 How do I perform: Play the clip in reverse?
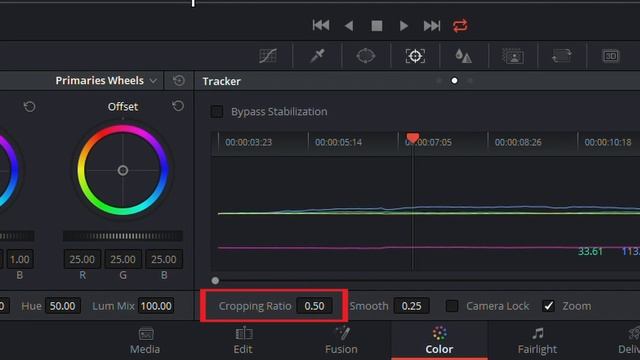(349, 26)
